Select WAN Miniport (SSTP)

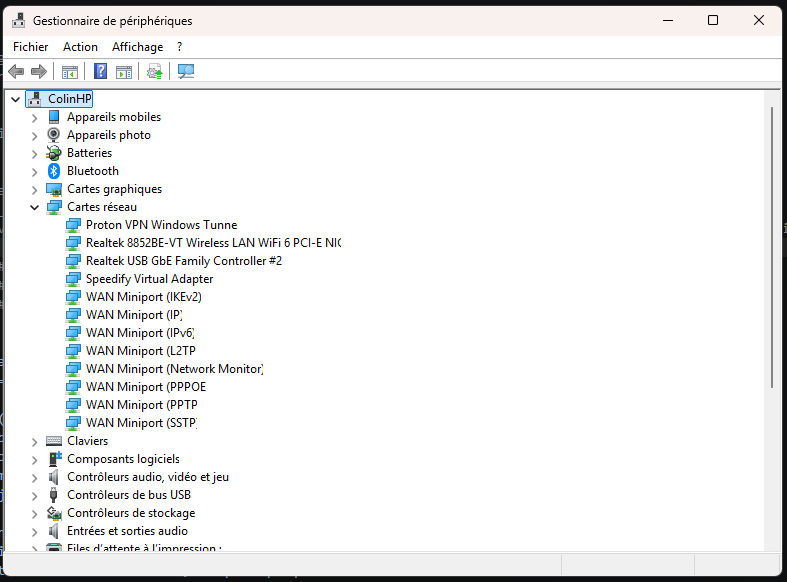[x=142, y=423]
